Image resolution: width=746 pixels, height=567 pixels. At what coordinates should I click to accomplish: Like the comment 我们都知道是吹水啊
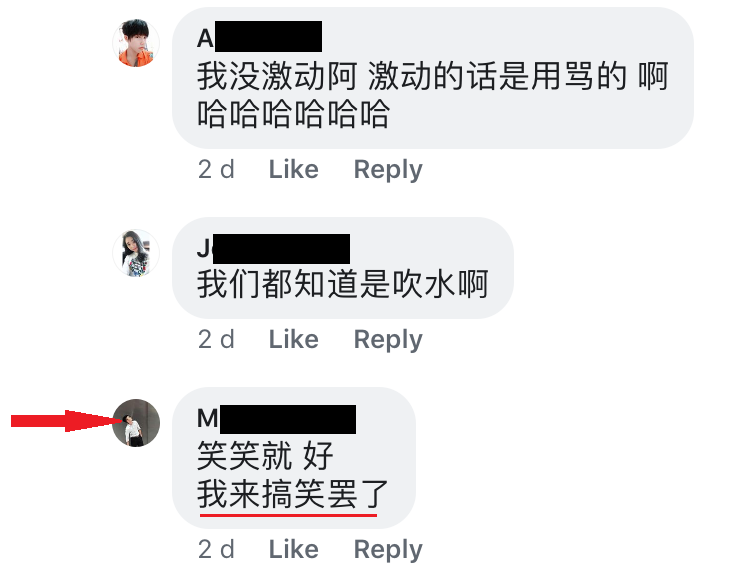point(294,340)
